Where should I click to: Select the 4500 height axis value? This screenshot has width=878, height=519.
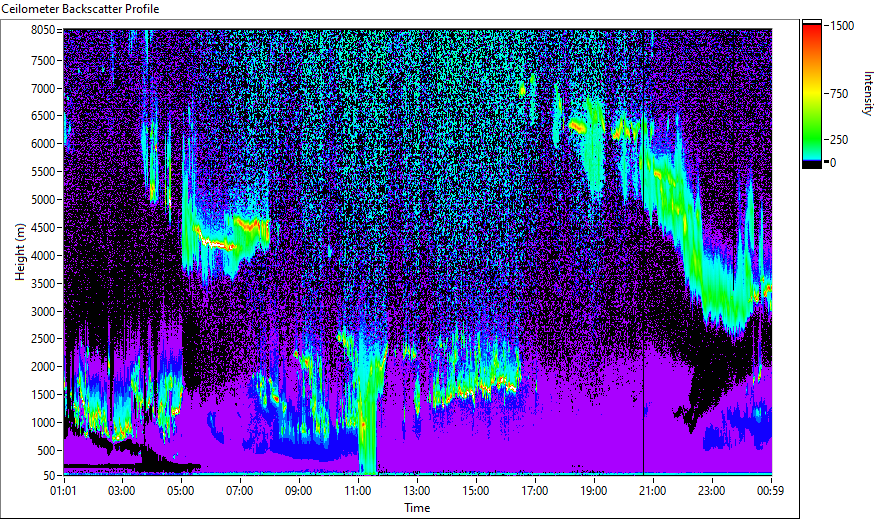point(43,228)
